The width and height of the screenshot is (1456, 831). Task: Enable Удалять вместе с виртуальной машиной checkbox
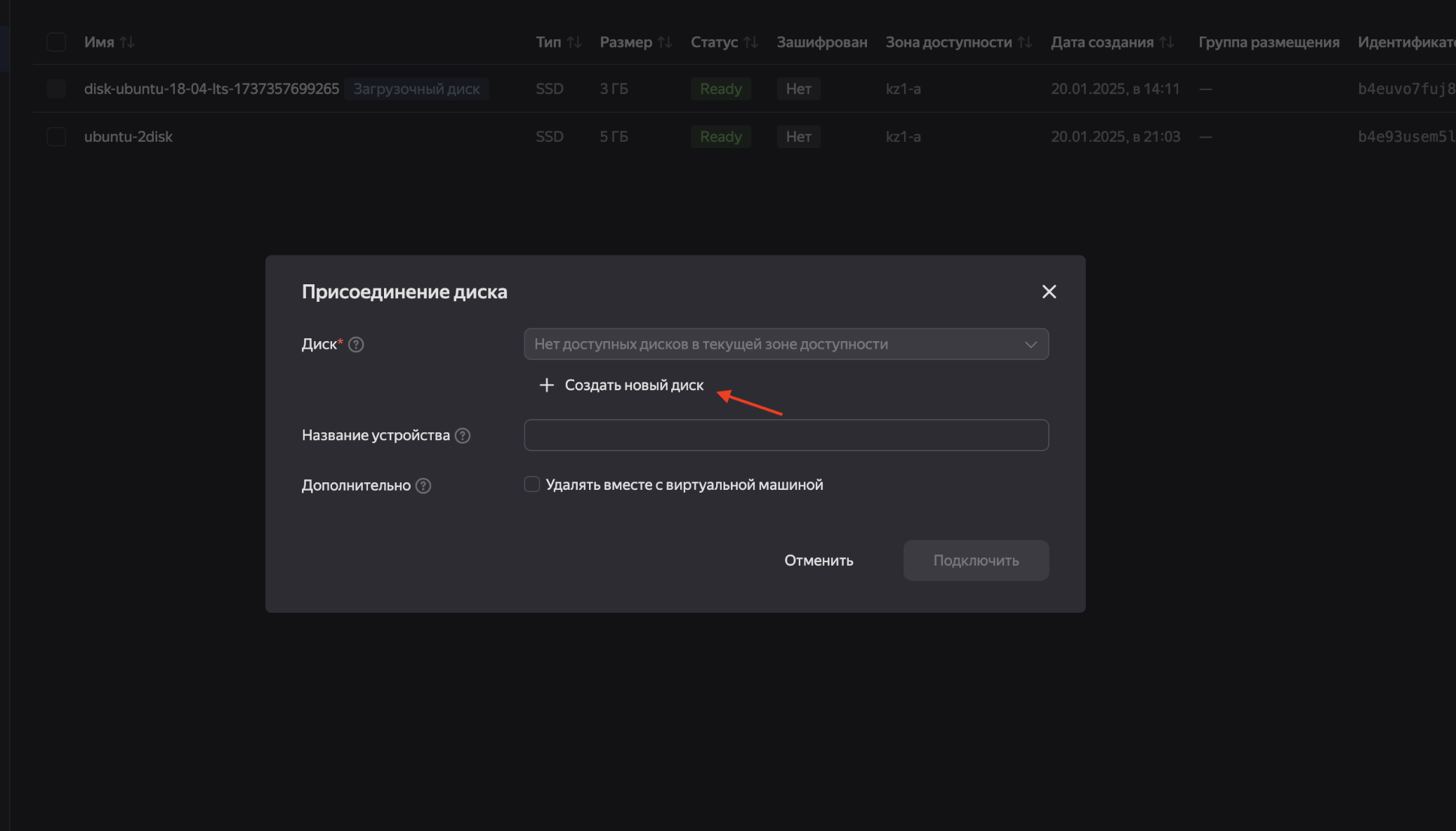[x=532, y=485]
